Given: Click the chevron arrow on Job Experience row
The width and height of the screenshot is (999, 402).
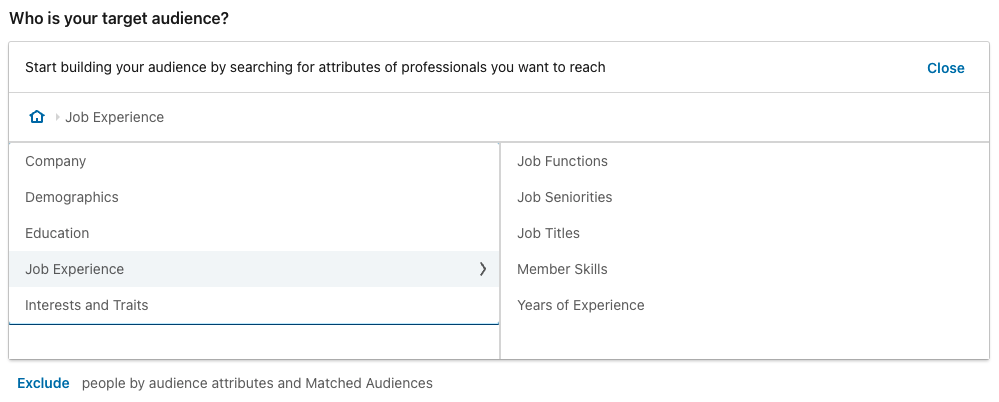Looking at the screenshot, I should (483, 269).
